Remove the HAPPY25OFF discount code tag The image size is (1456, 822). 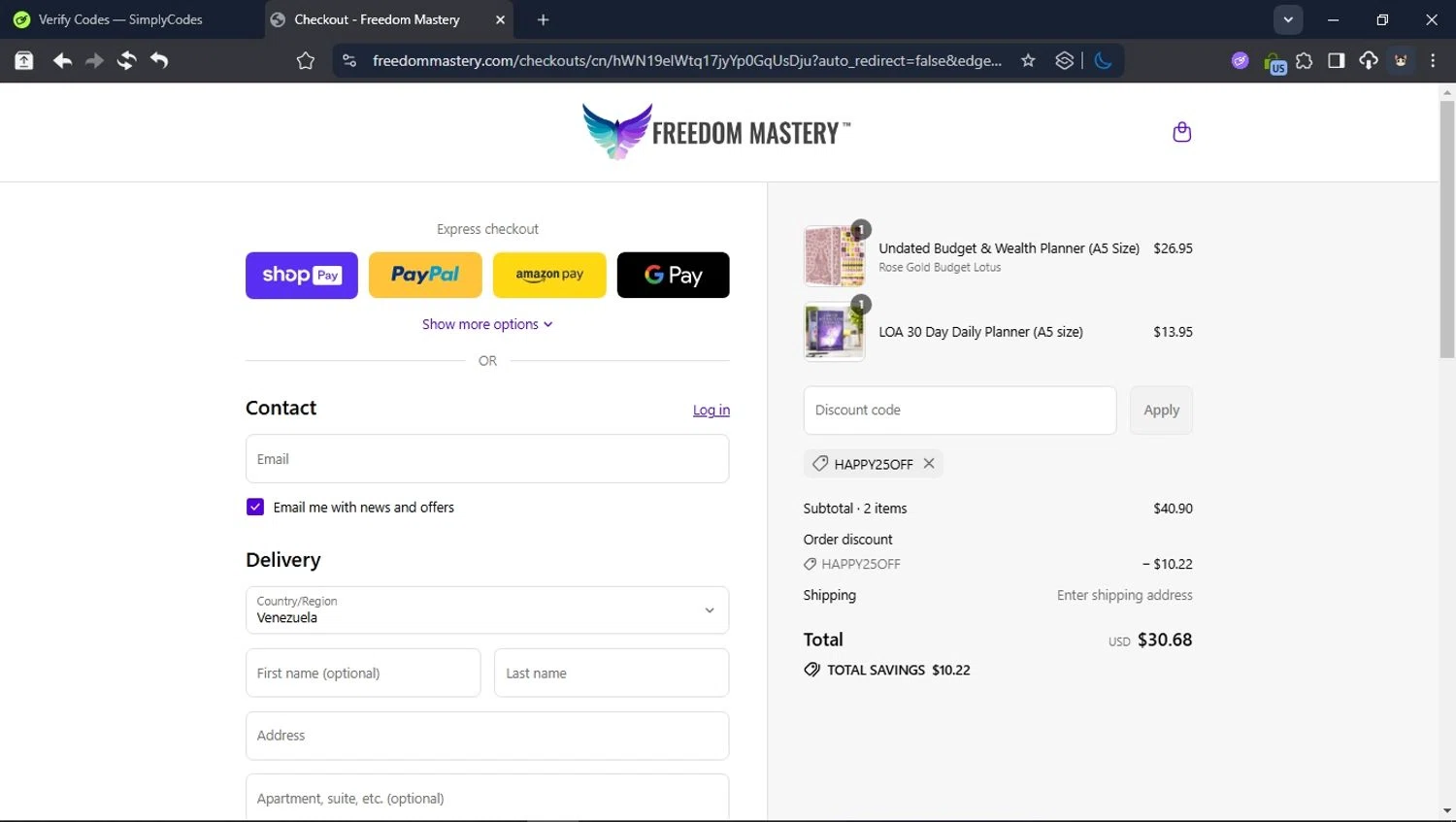click(929, 464)
